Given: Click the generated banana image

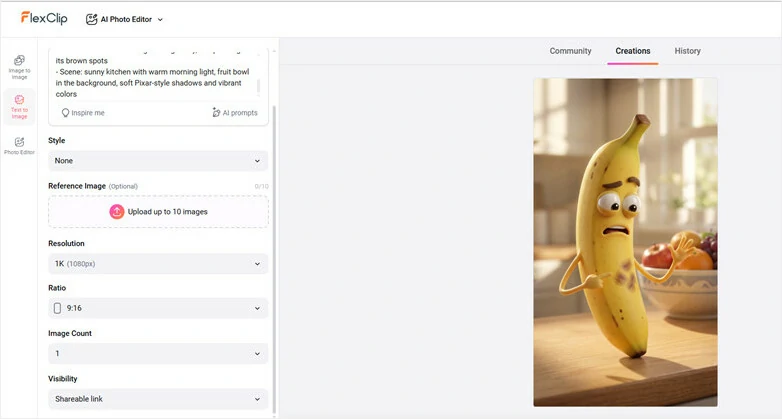Looking at the screenshot, I should pos(625,242).
